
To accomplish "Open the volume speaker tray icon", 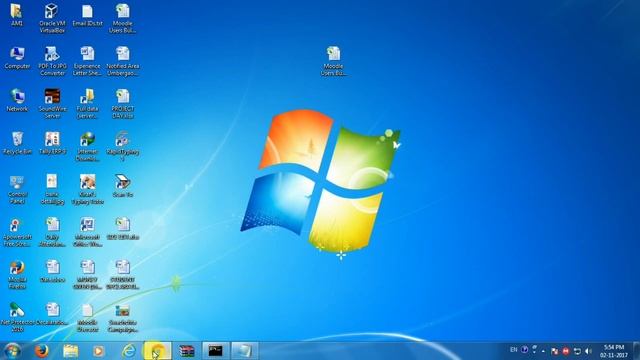I will coord(588,351).
